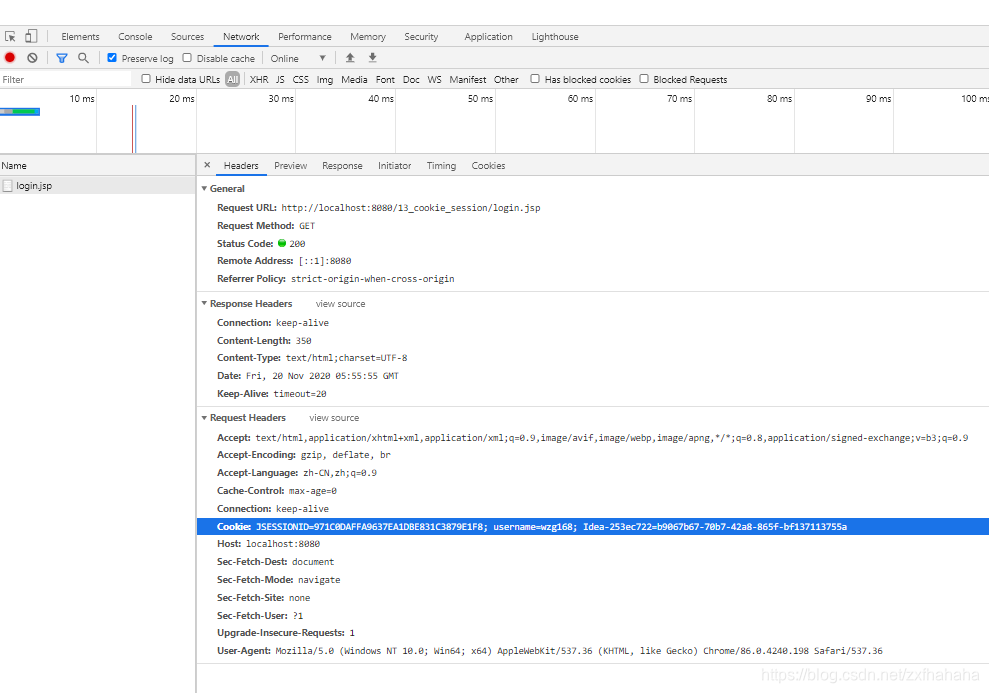989x693 pixels.
Task: Open the Performance panel tab
Action: (x=305, y=37)
